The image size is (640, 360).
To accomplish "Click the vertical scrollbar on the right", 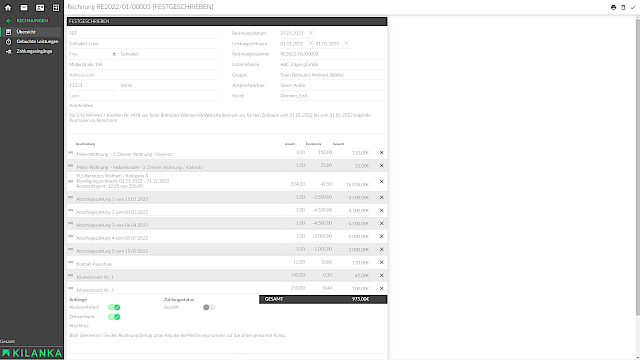I will coord(638,167).
